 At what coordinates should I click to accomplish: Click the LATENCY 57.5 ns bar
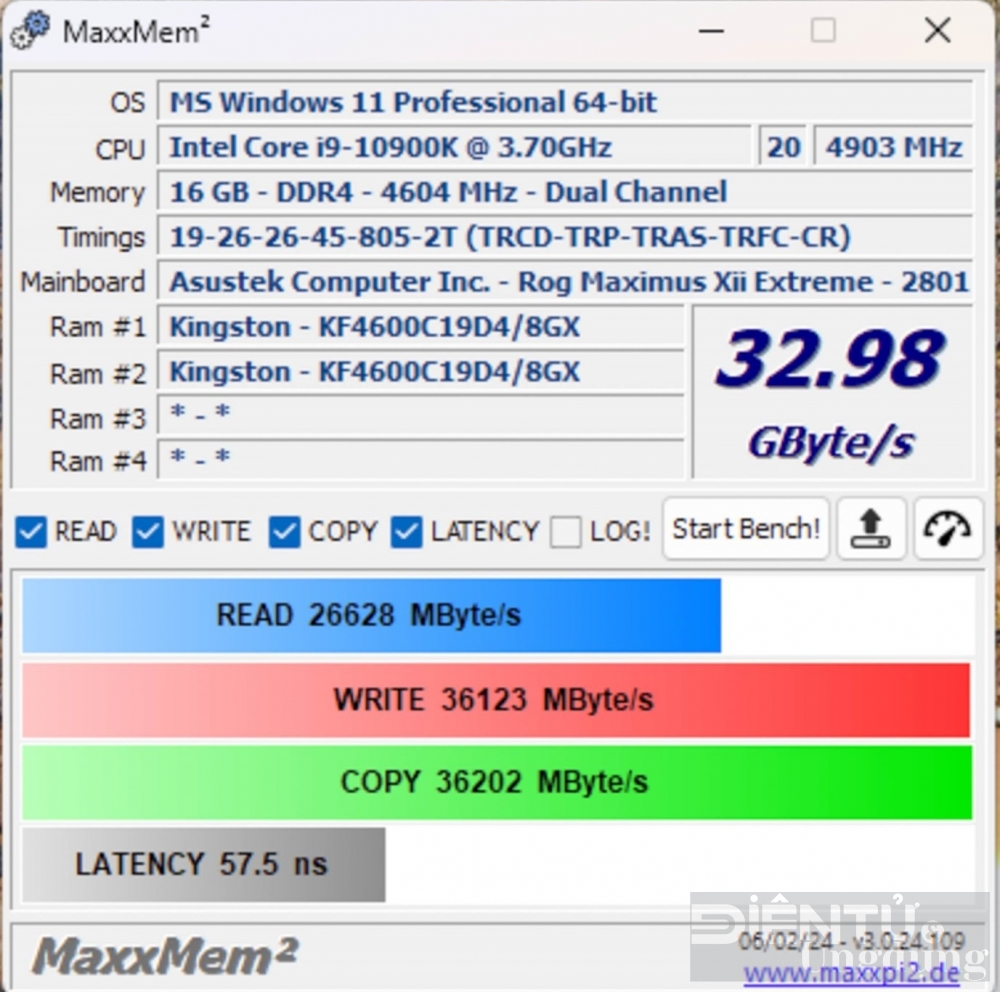click(203, 865)
